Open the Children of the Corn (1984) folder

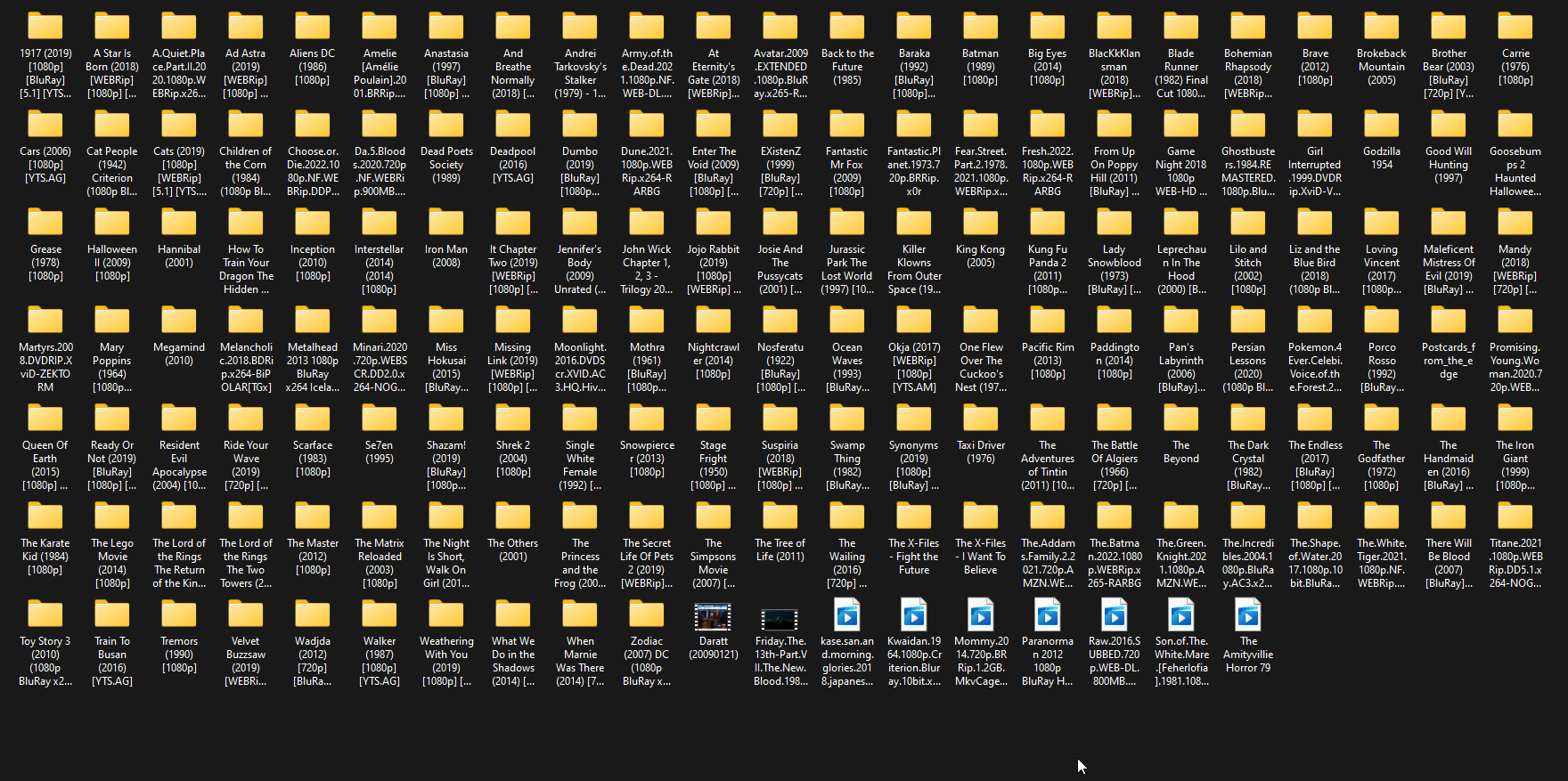click(246, 125)
